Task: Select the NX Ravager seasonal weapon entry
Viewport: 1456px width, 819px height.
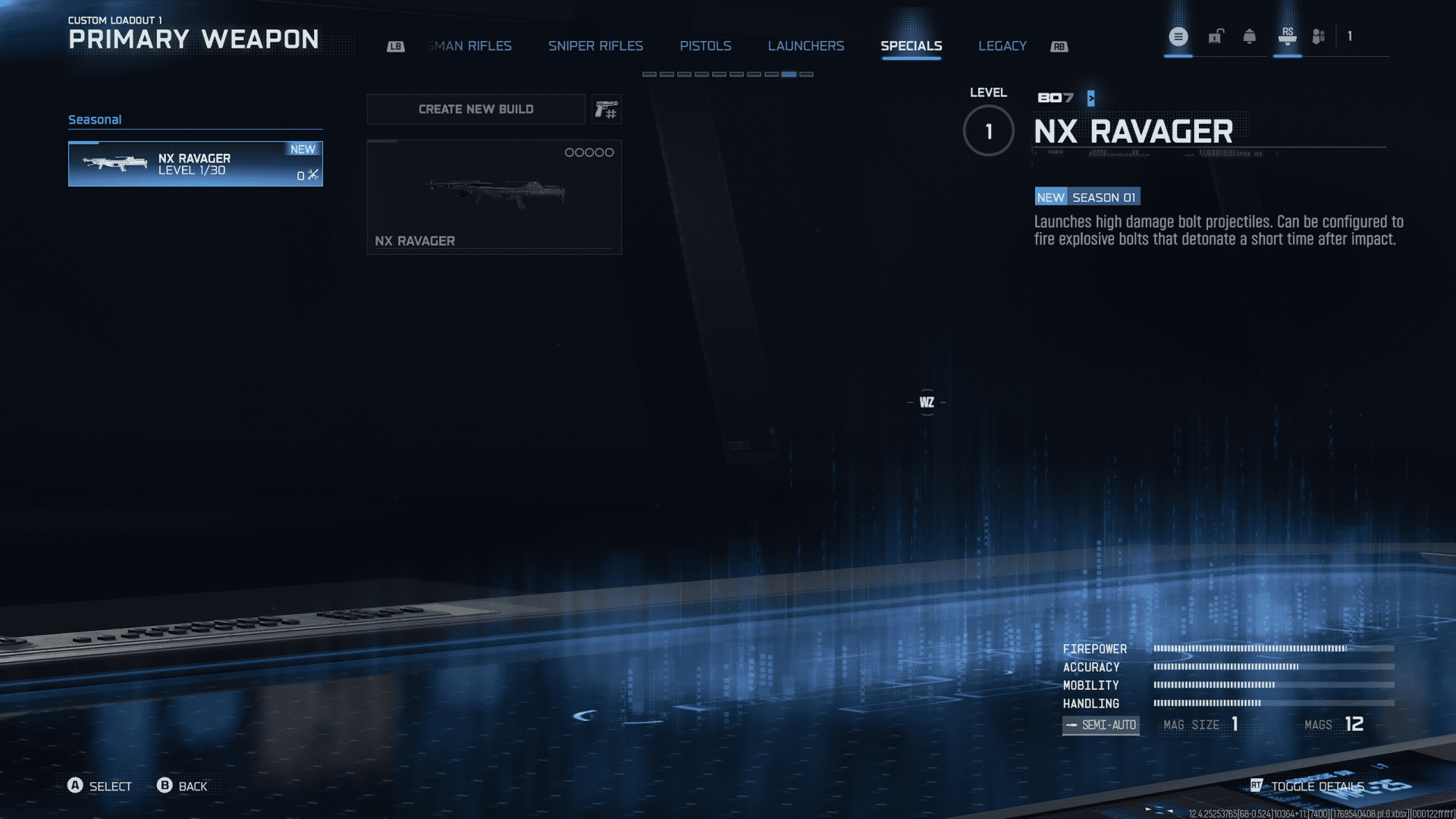Action: click(195, 164)
